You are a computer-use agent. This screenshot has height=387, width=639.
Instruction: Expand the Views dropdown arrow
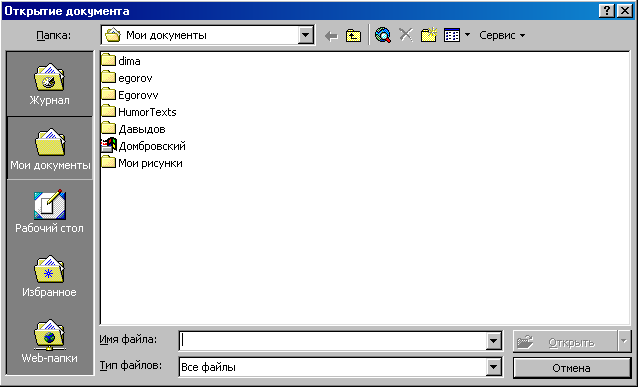(x=467, y=35)
